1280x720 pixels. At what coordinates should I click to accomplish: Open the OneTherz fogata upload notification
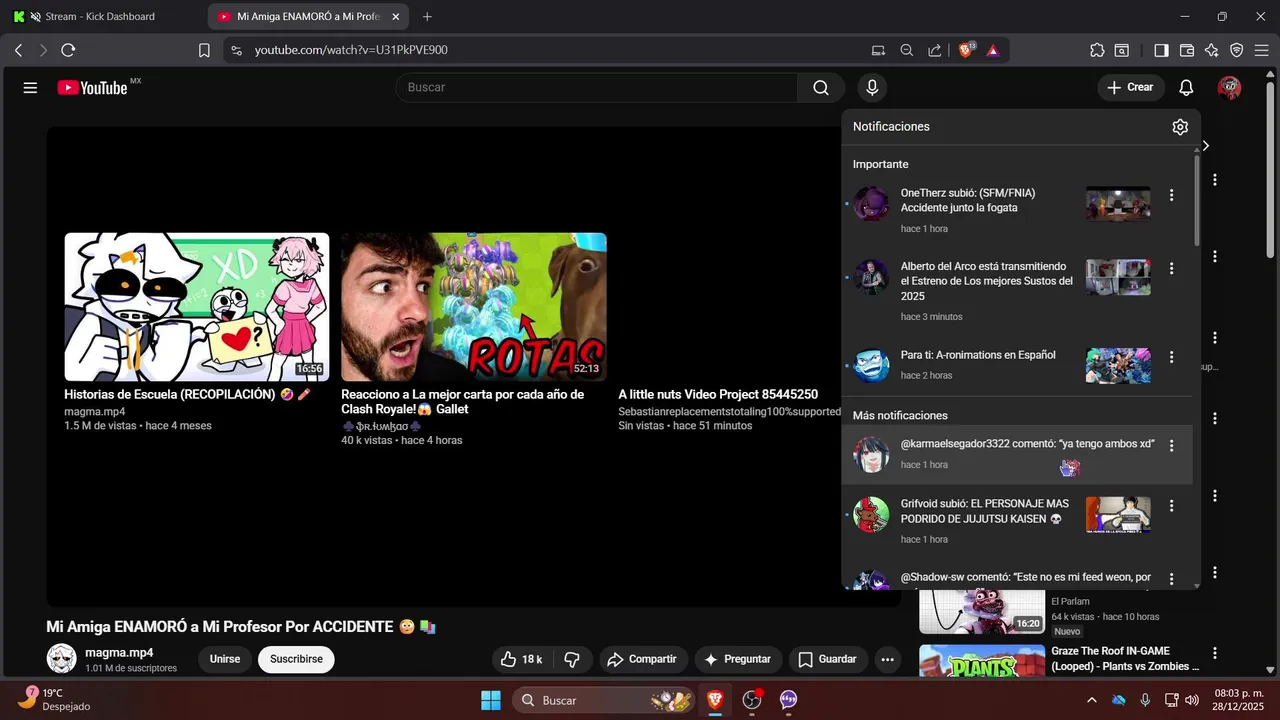[x=1017, y=210]
